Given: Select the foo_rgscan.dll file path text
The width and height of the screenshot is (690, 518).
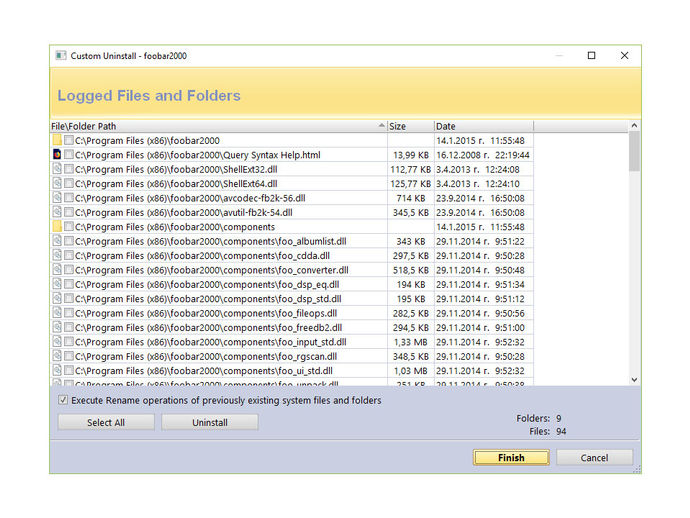Looking at the screenshot, I should click(x=206, y=356).
